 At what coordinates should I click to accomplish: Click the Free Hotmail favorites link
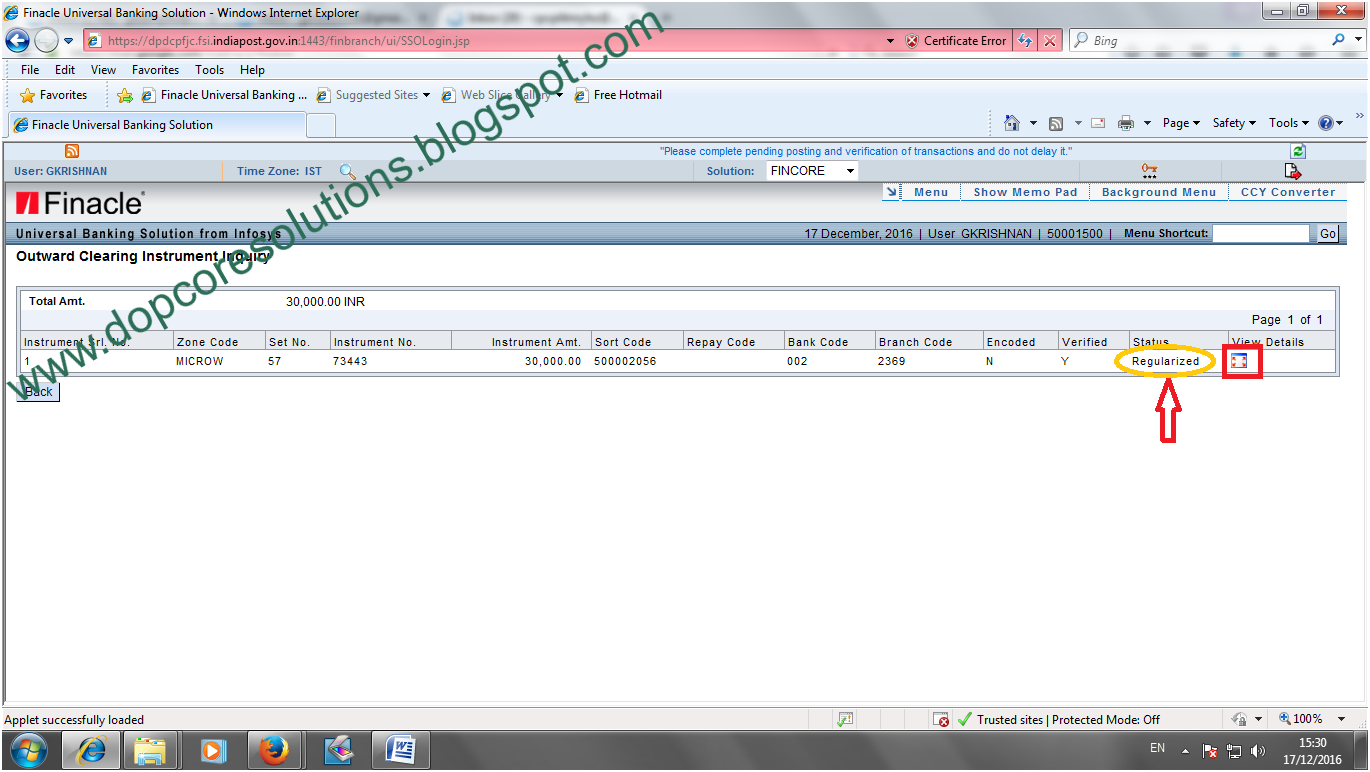(619, 95)
